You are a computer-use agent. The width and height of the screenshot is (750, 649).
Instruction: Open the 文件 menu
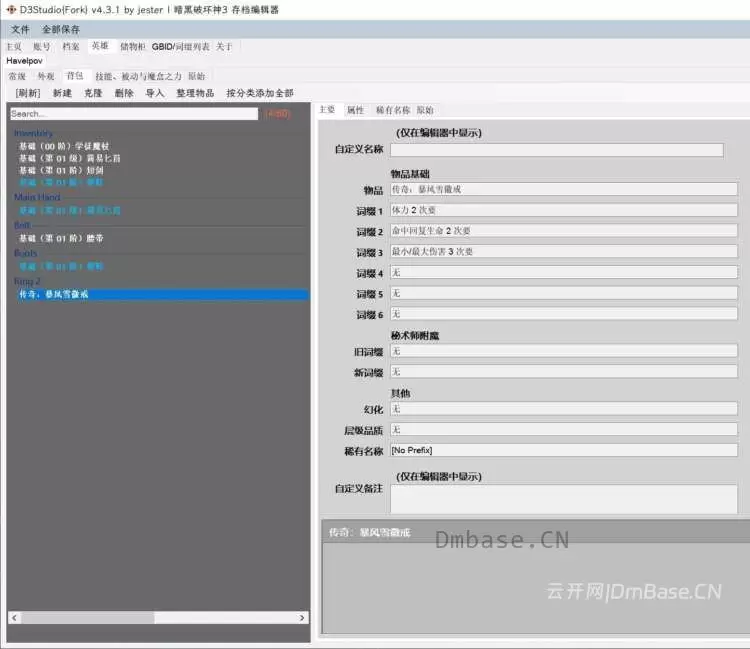coord(21,30)
